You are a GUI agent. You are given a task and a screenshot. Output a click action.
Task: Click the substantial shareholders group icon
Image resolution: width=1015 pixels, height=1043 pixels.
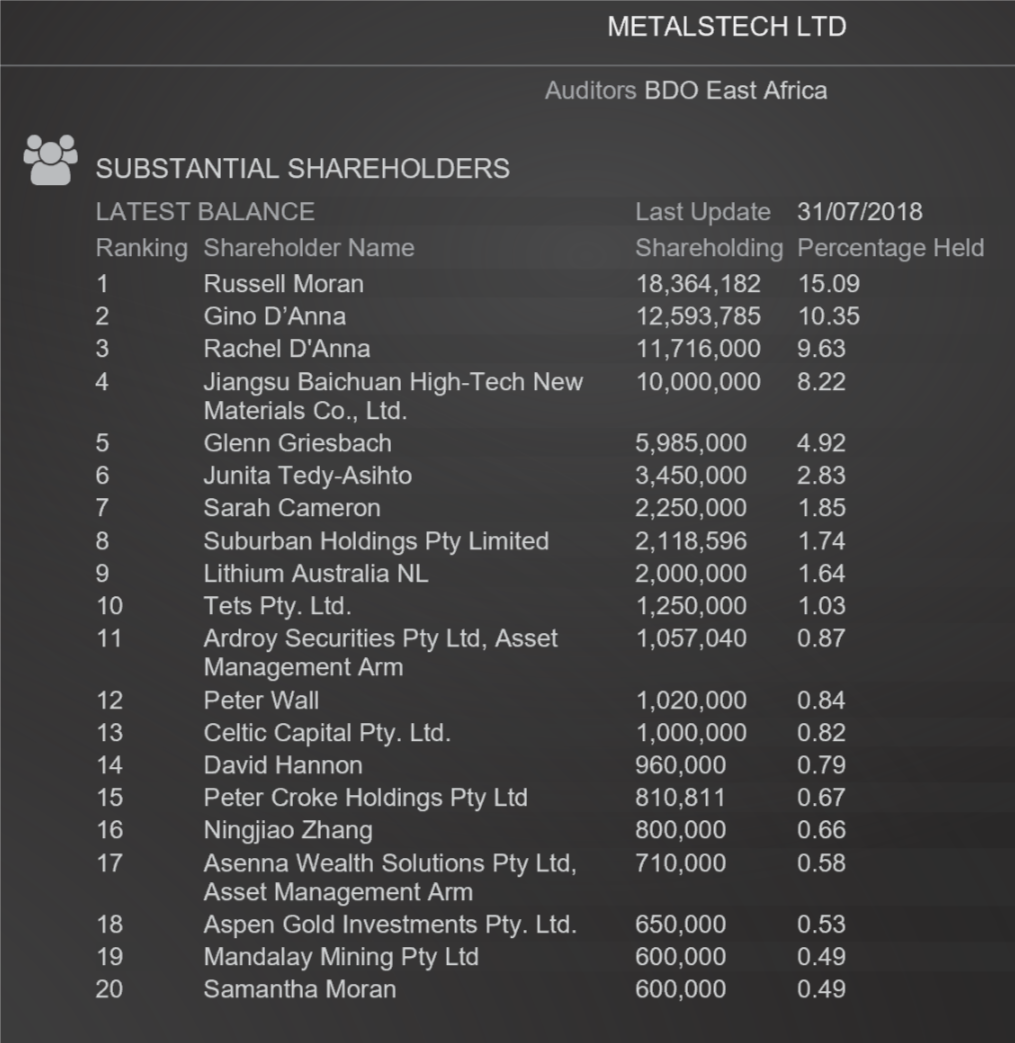pyautogui.click(x=50, y=160)
